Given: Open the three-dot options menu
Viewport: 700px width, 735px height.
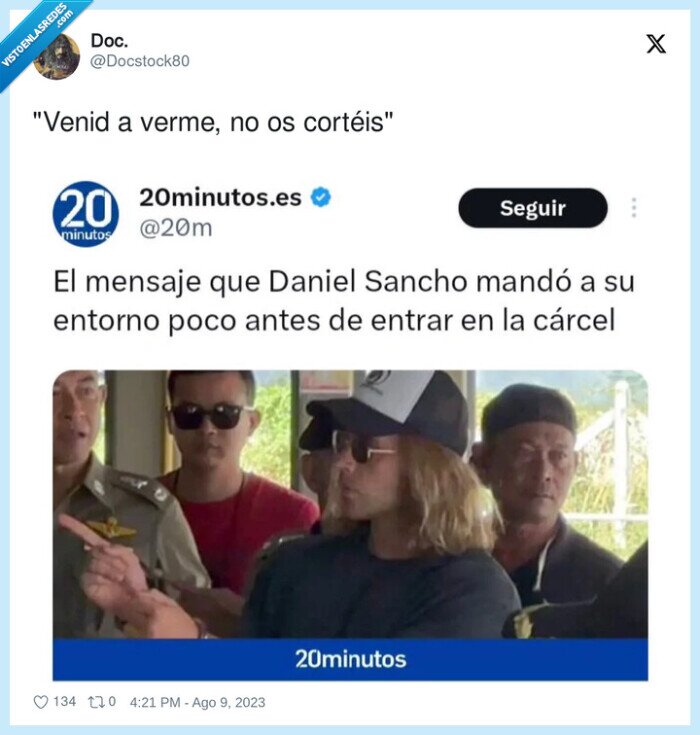Looking at the screenshot, I should tap(634, 208).
